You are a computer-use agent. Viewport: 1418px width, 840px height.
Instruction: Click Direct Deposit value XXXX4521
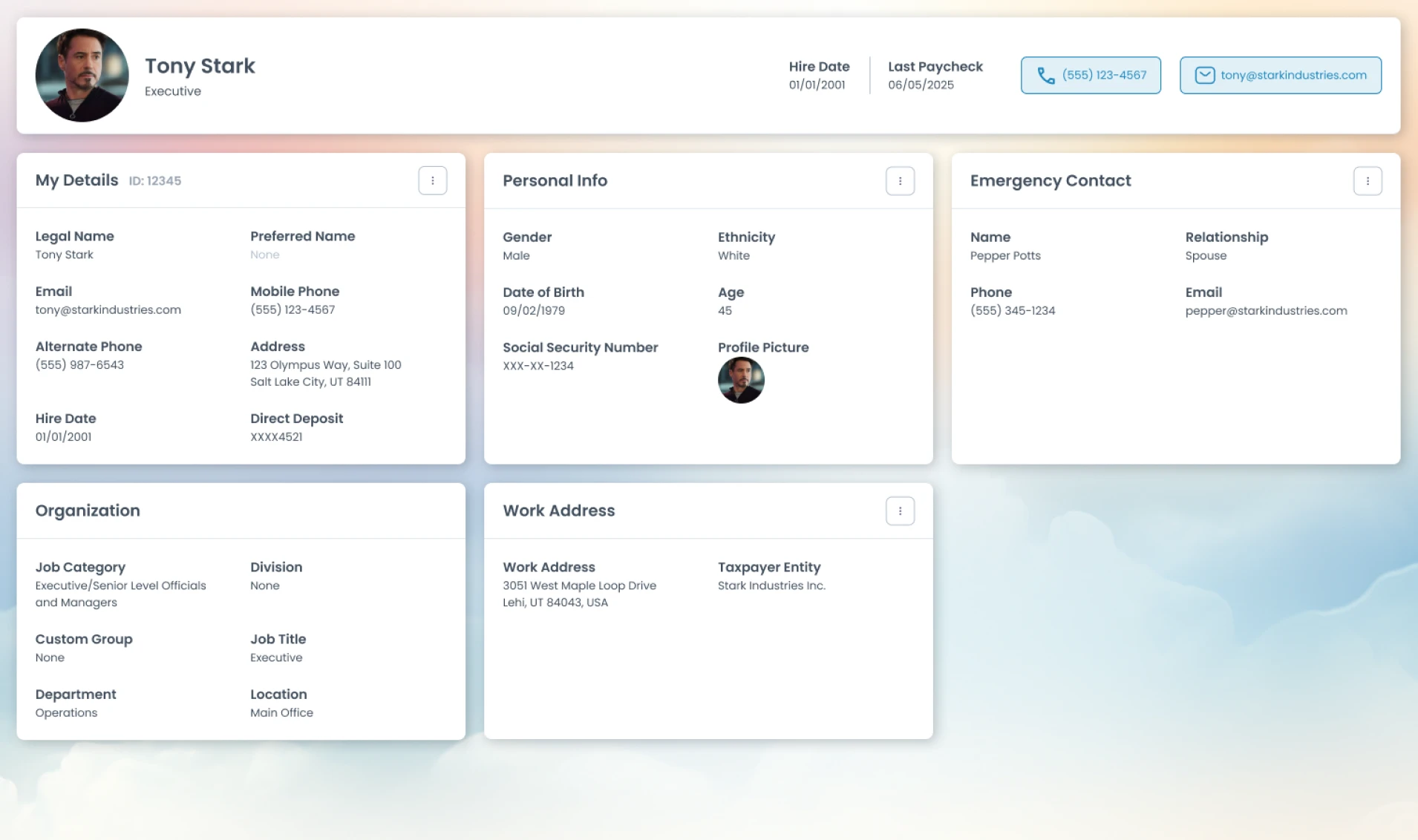[276, 436]
